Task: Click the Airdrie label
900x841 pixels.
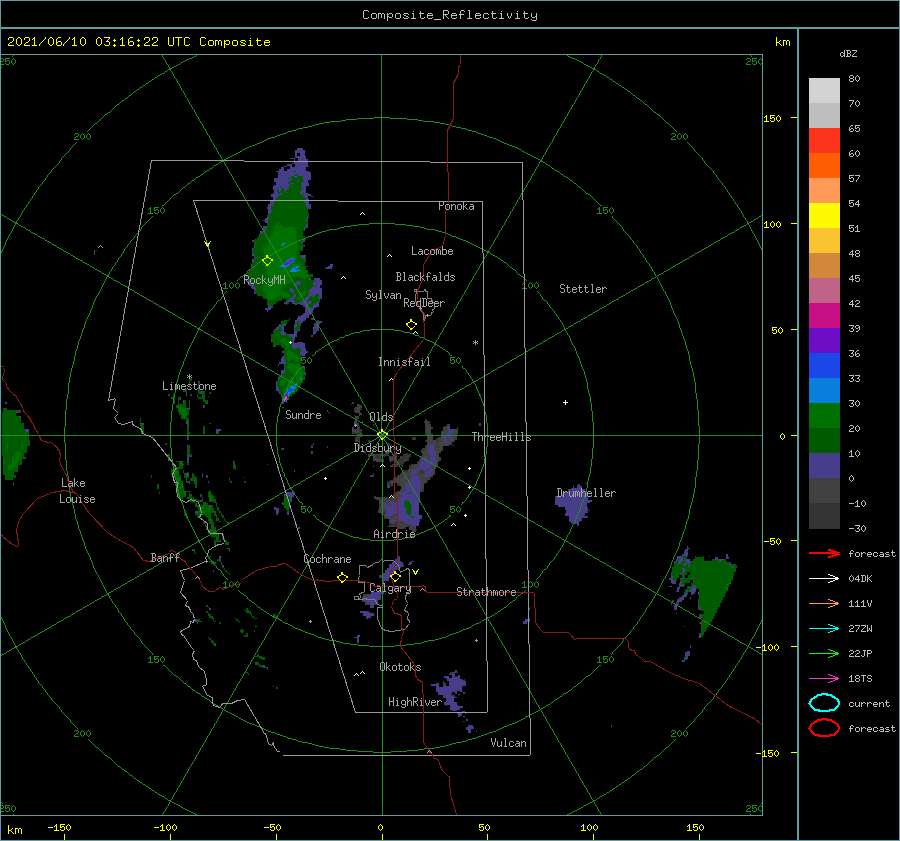Action: [x=394, y=534]
